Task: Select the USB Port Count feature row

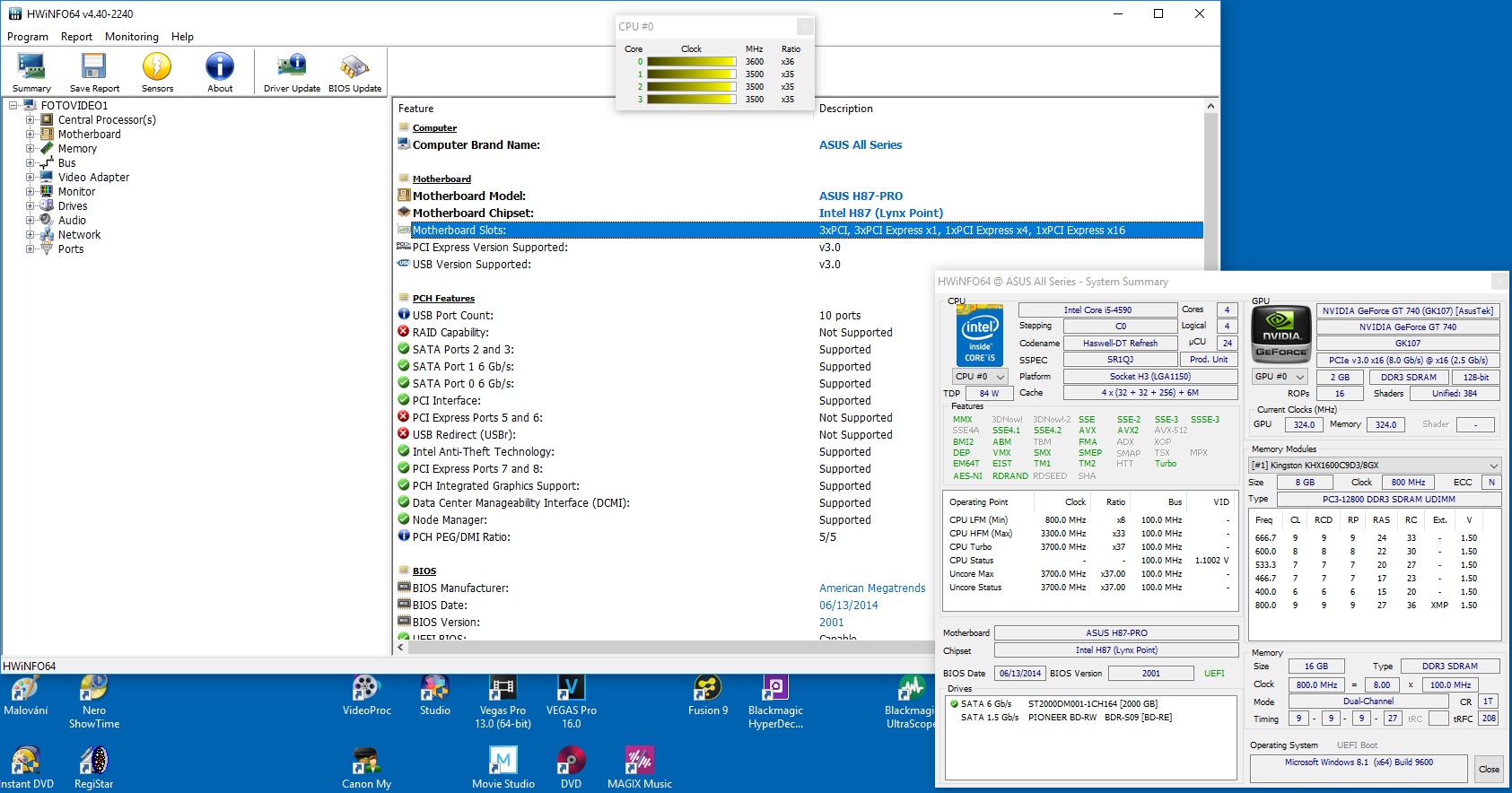Action: pos(799,316)
